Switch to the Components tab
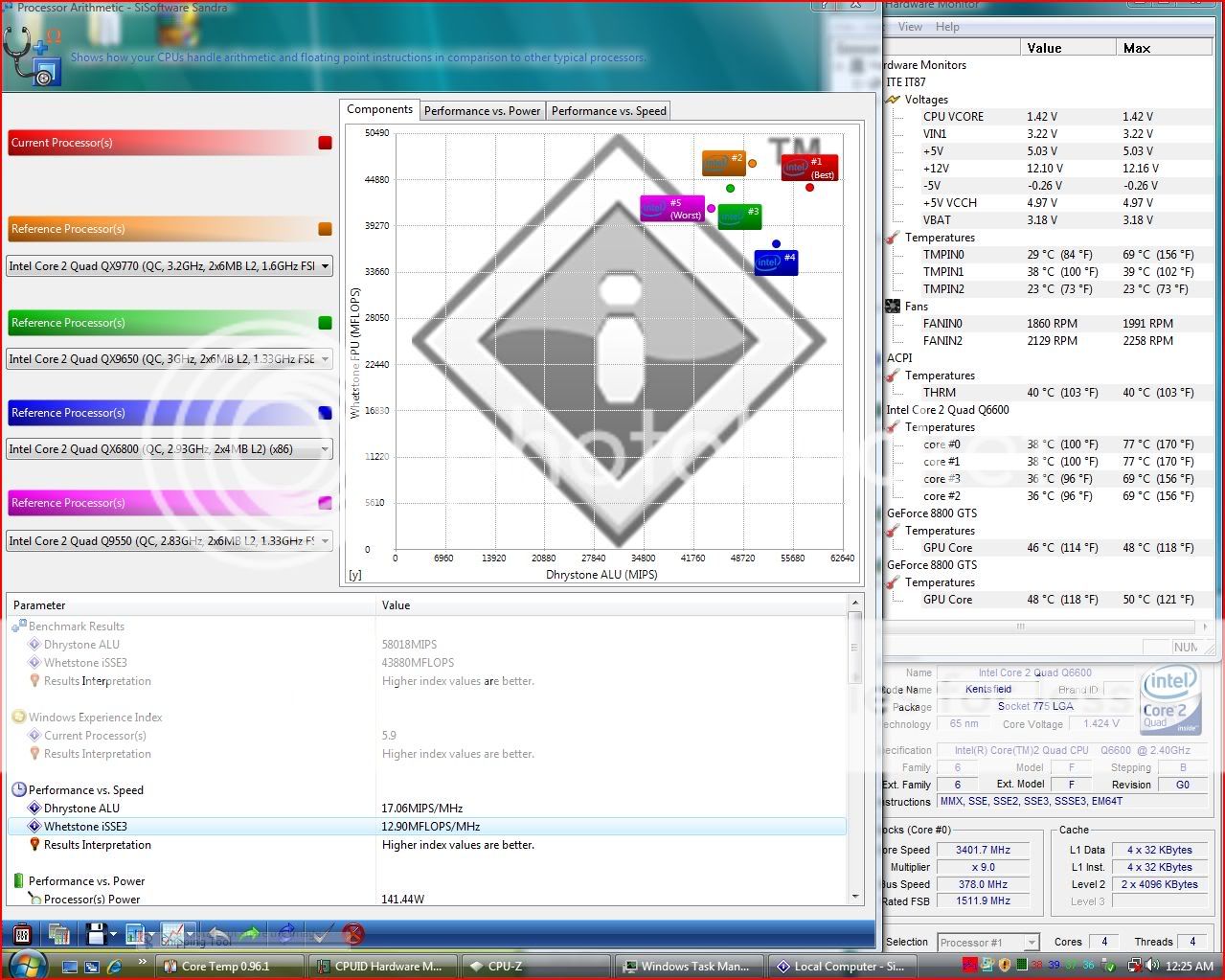The width and height of the screenshot is (1225, 980). pyautogui.click(x=380, y=109)
